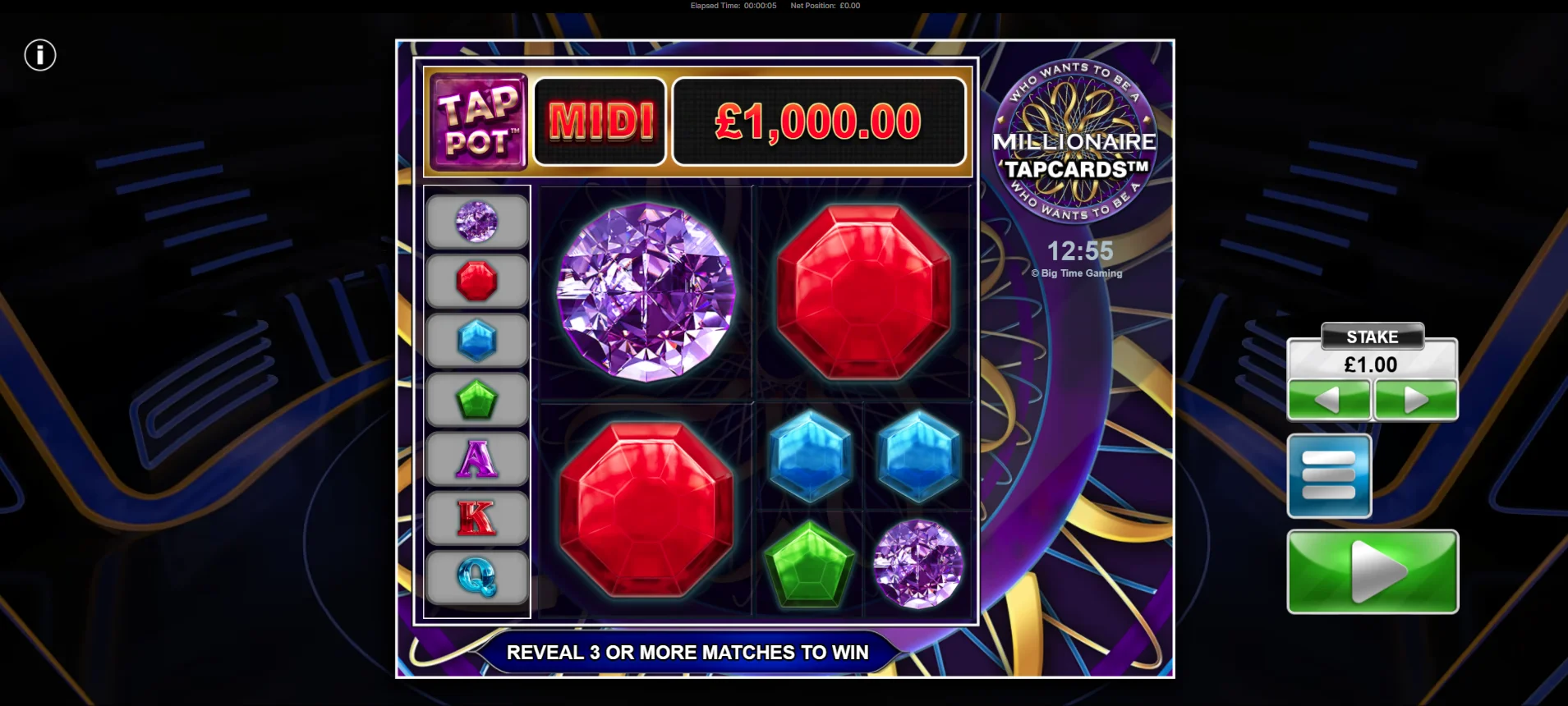Select the red letter K symbol
The height and width of the screenshot is (706, 1568).
(x=477, y=518)
